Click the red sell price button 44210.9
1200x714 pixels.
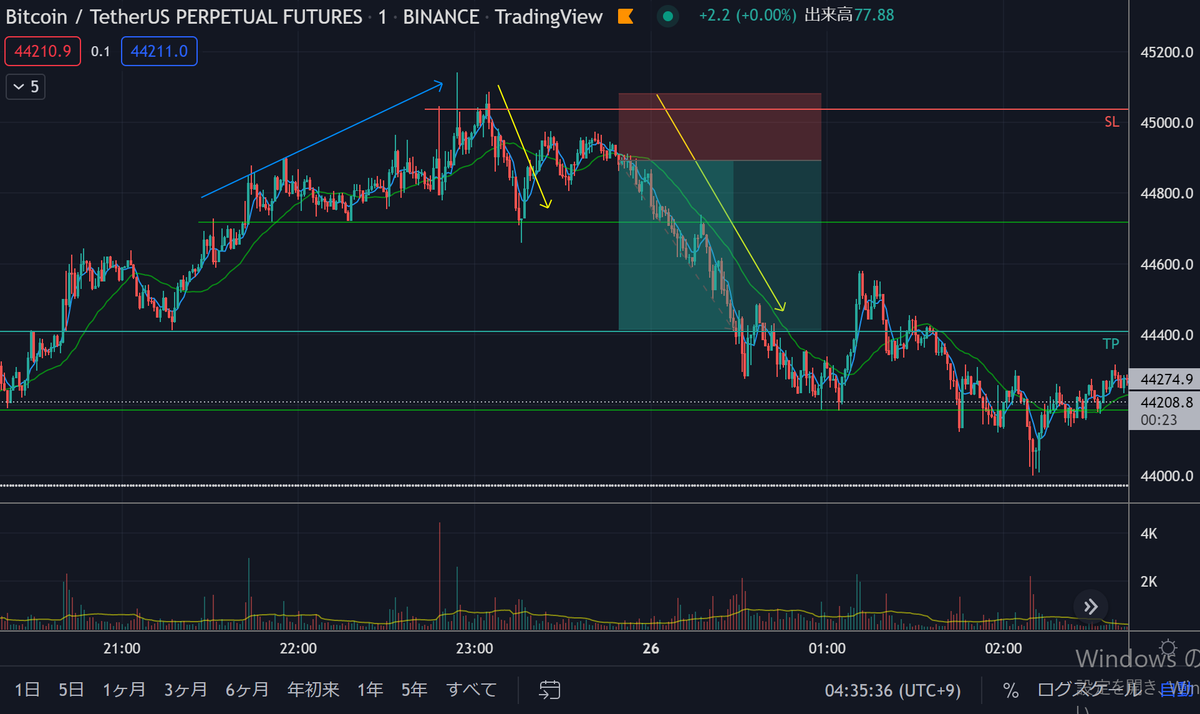[42, 51]
